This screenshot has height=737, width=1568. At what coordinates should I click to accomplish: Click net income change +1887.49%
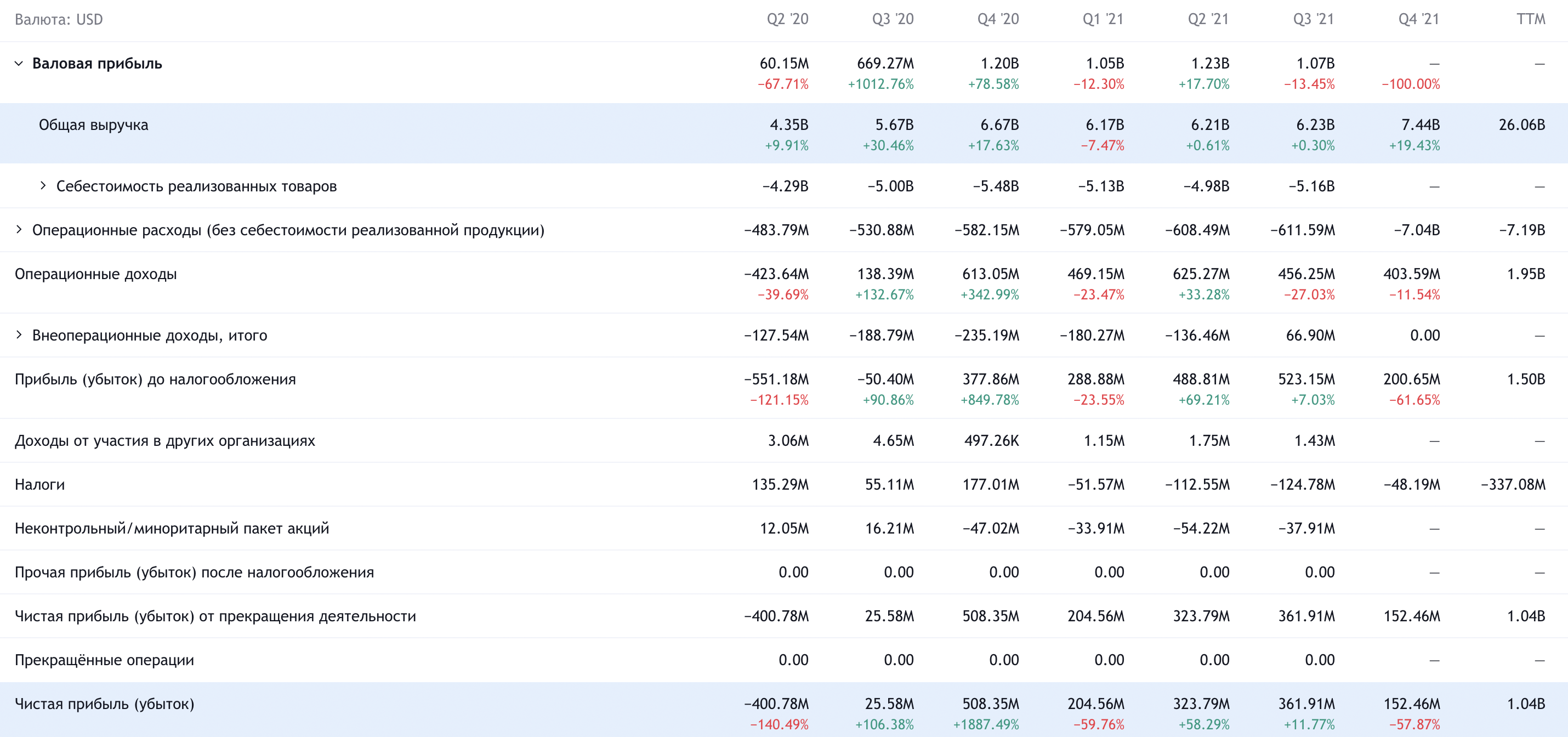tap(986, 724)
